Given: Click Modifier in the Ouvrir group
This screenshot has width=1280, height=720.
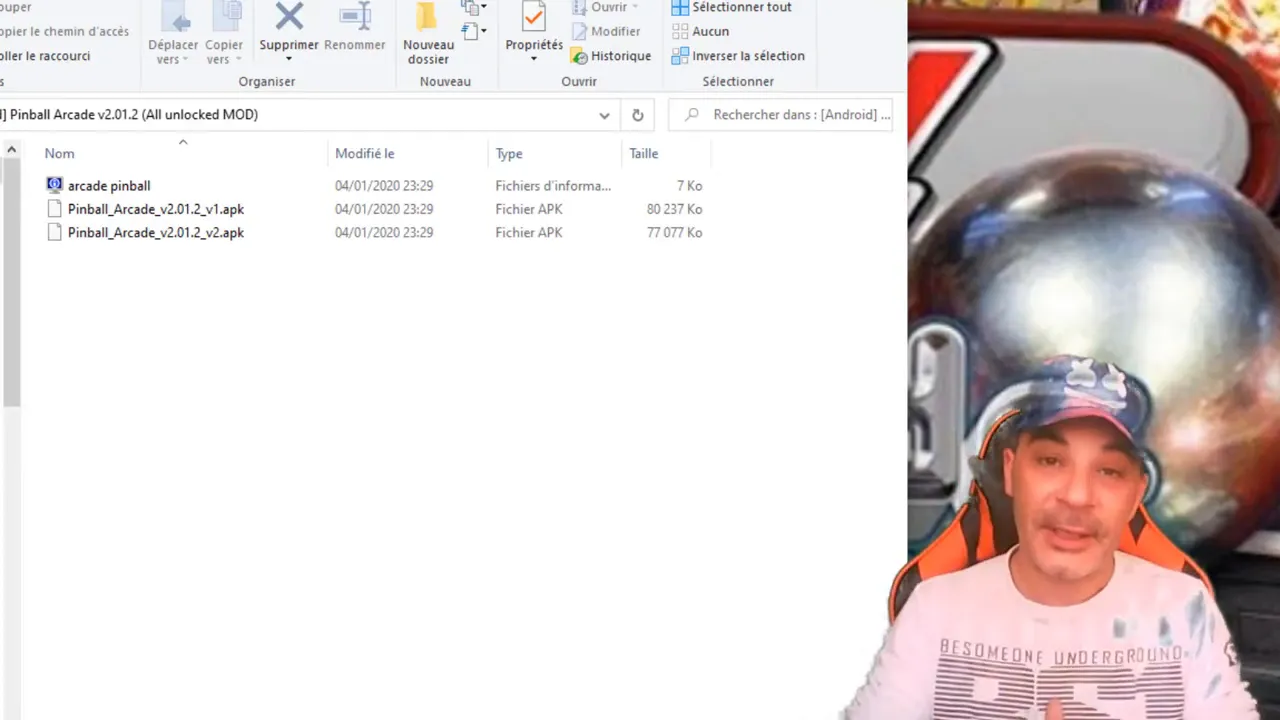Looking at the screenshot, I should [x=606, y=31].
